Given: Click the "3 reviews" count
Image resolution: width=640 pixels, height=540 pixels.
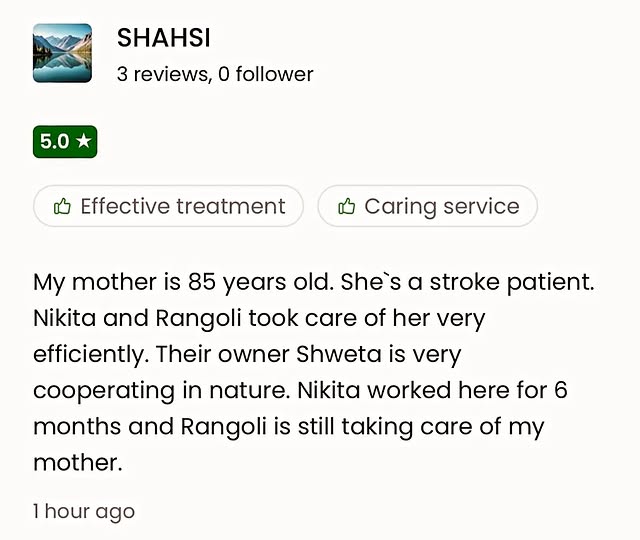Looking at the screenshot, I should tap(162, 74).
